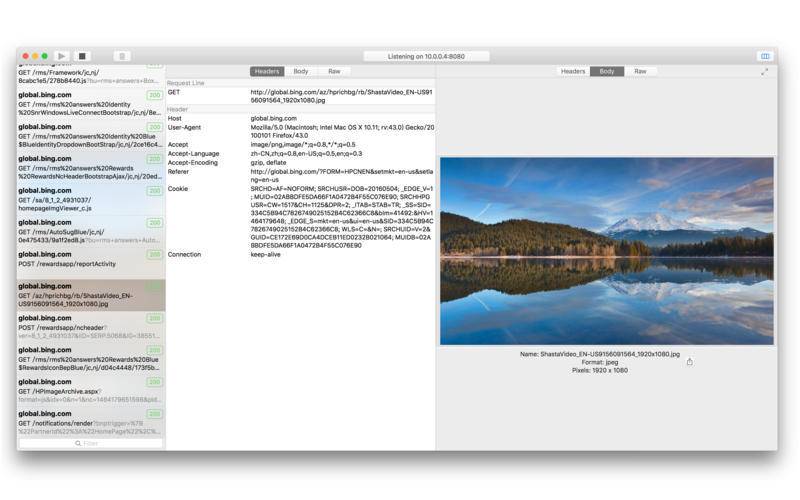Click the image Name caption text

pos(600,354)
